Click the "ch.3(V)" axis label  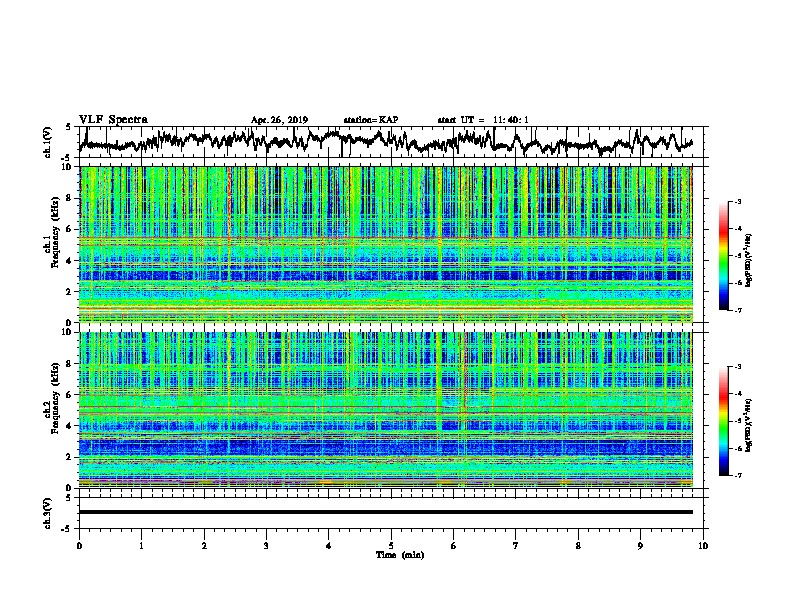pos(48,513)
